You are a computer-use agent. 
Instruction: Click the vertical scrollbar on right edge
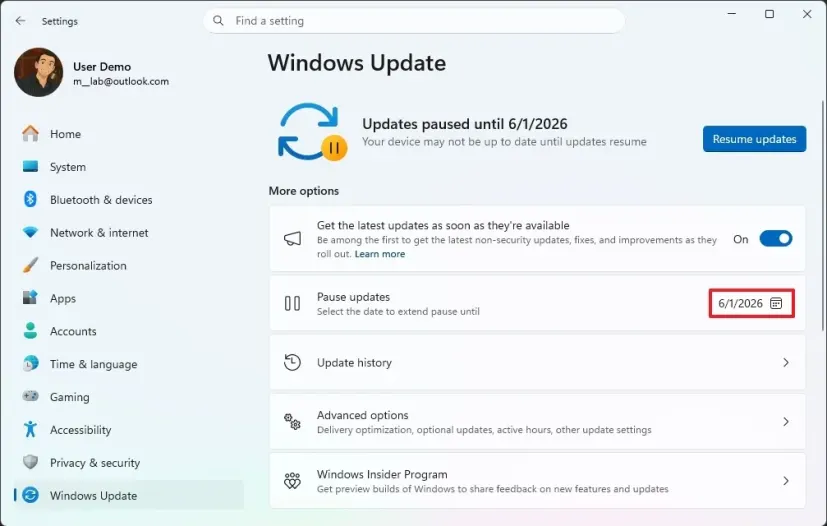[x=822, y=216]
